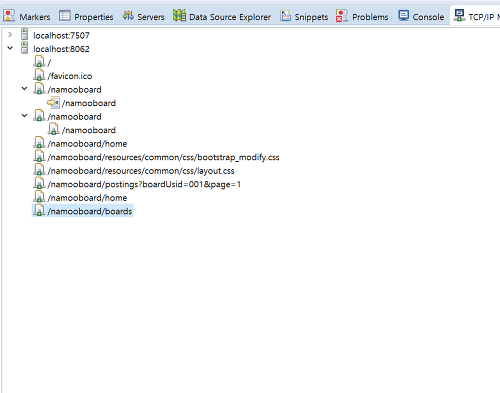Open the Data Source Explorer tab
The image size is (500, 393).
point(222,16)
